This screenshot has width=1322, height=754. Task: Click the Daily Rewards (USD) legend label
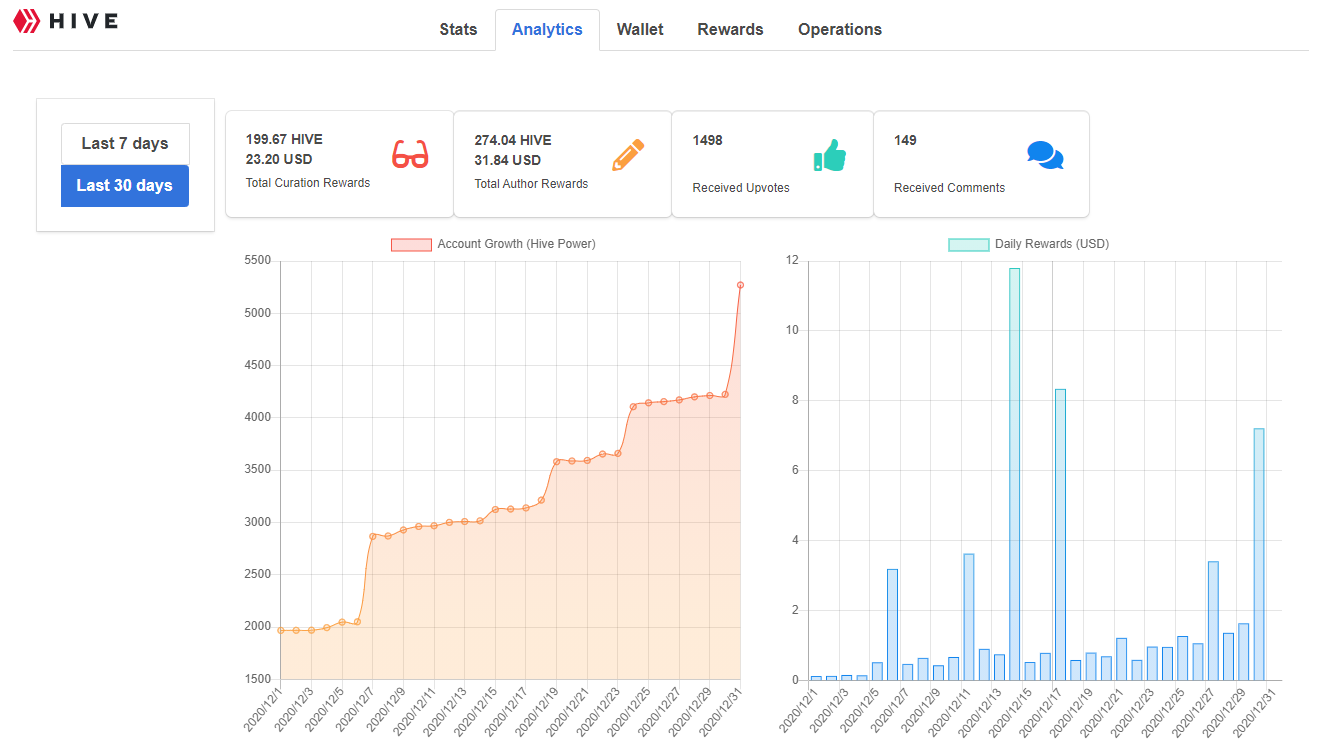tap(1052, 244)
